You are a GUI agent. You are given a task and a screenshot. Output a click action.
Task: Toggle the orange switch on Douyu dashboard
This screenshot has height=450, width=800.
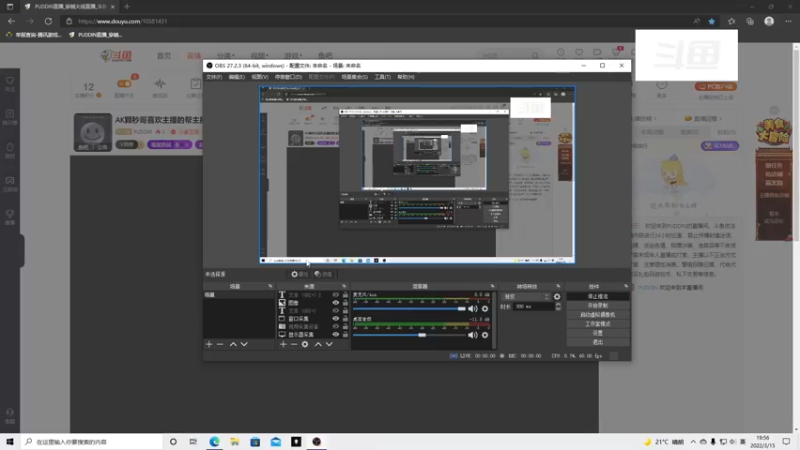pos(124,83)
